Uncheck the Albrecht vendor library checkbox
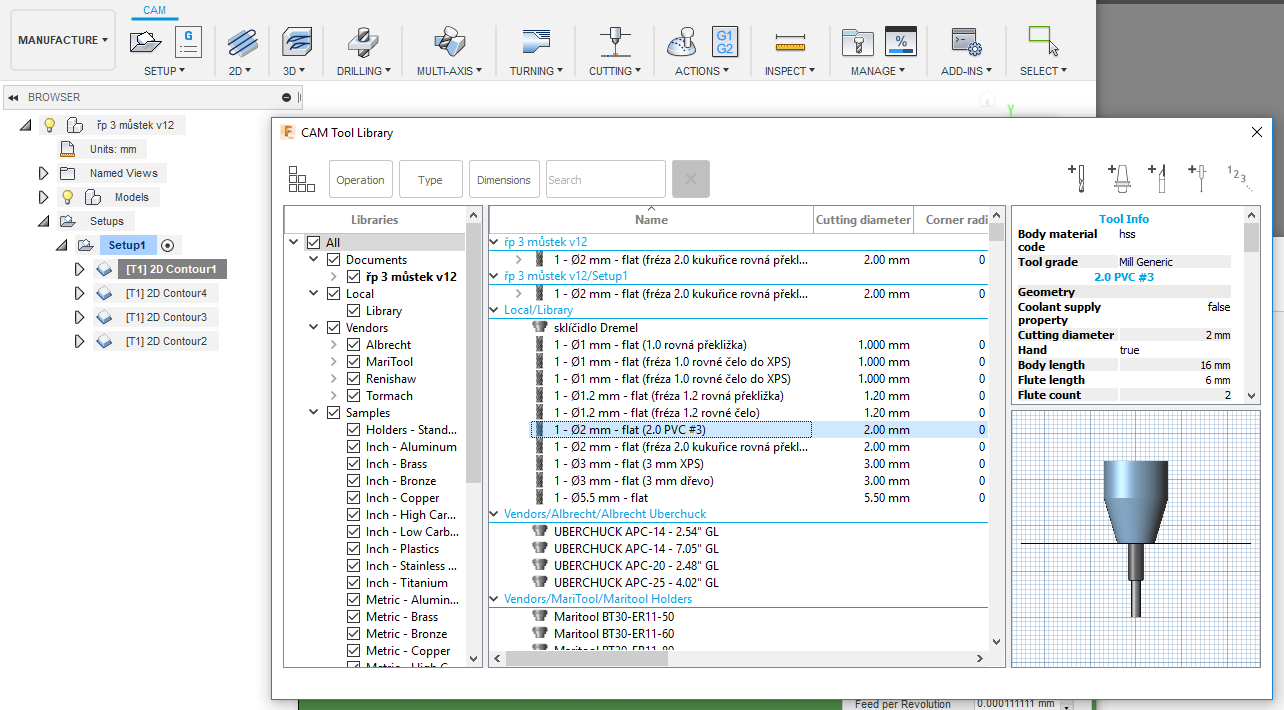 (x=354, y=345)
